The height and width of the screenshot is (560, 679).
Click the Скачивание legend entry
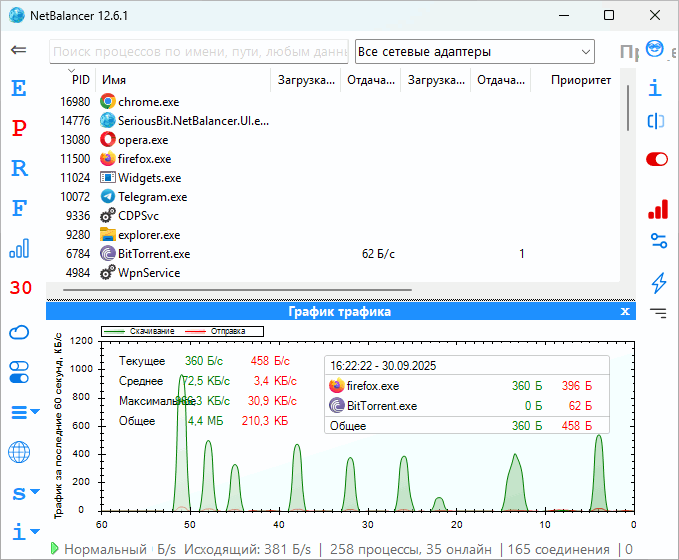[140, 331]
